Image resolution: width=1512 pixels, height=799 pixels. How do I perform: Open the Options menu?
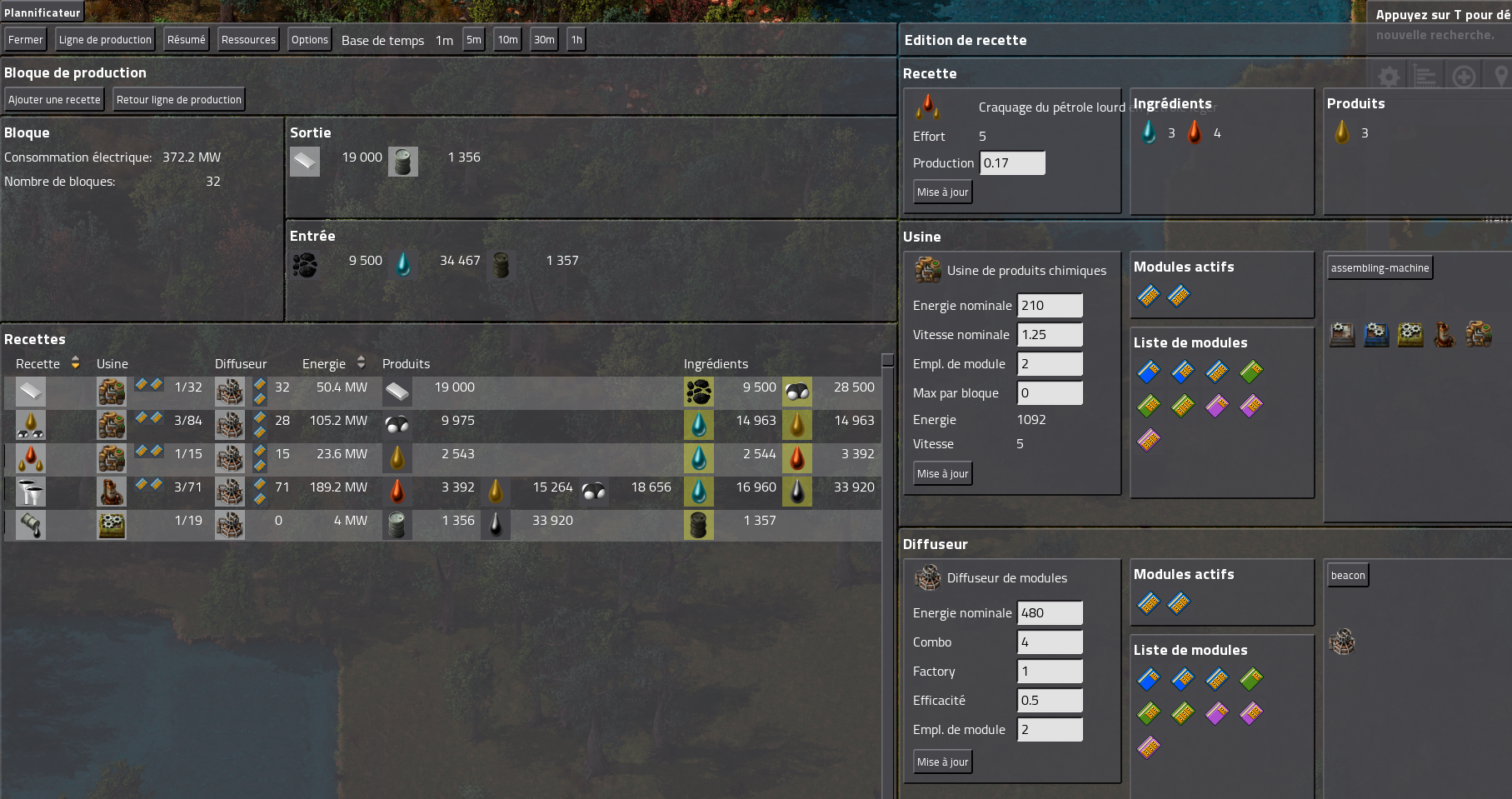(310, 40)
